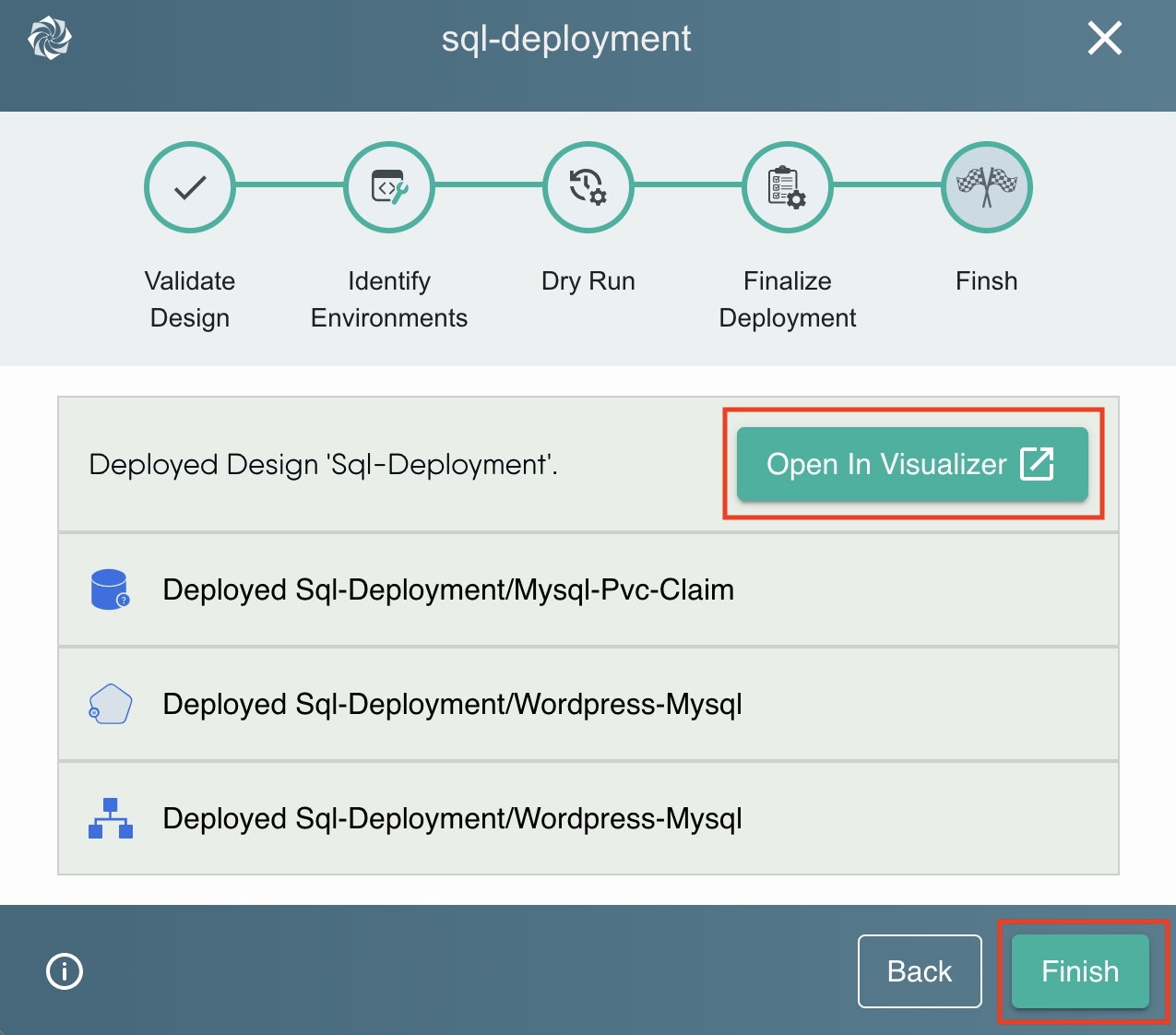Screen dimensions: 1176x1035
Task: Open the Finalize Deployment clipboard step icon
Action: coord(787,186)
